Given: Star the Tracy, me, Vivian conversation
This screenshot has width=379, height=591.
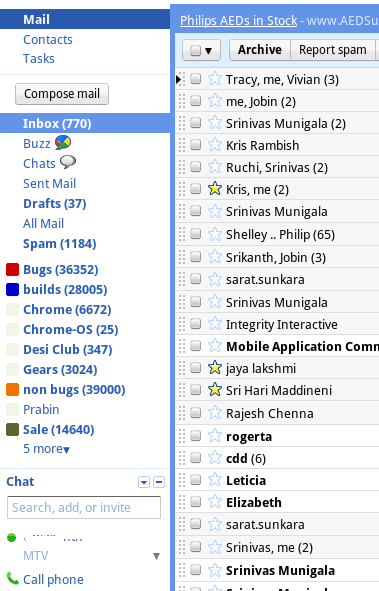Looking at the screenshot, I should [x=215, y=79].
